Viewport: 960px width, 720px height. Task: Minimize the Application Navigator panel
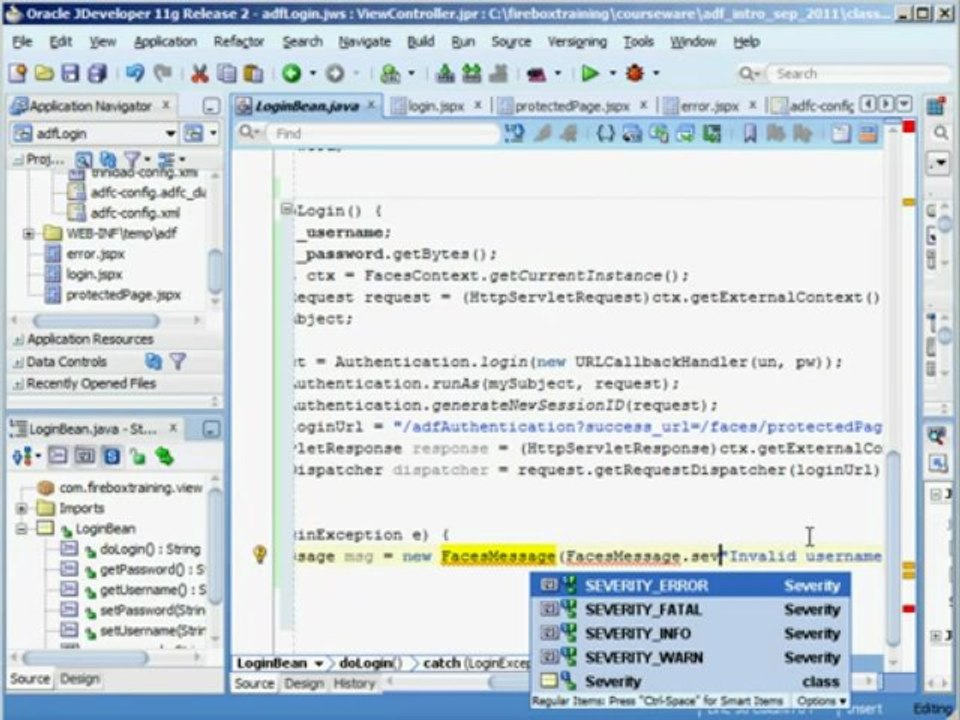pos(211,107)
